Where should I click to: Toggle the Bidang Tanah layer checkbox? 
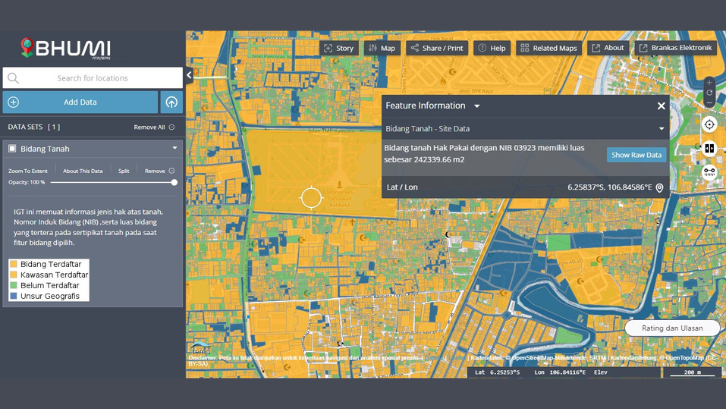[x=13, y=149]
